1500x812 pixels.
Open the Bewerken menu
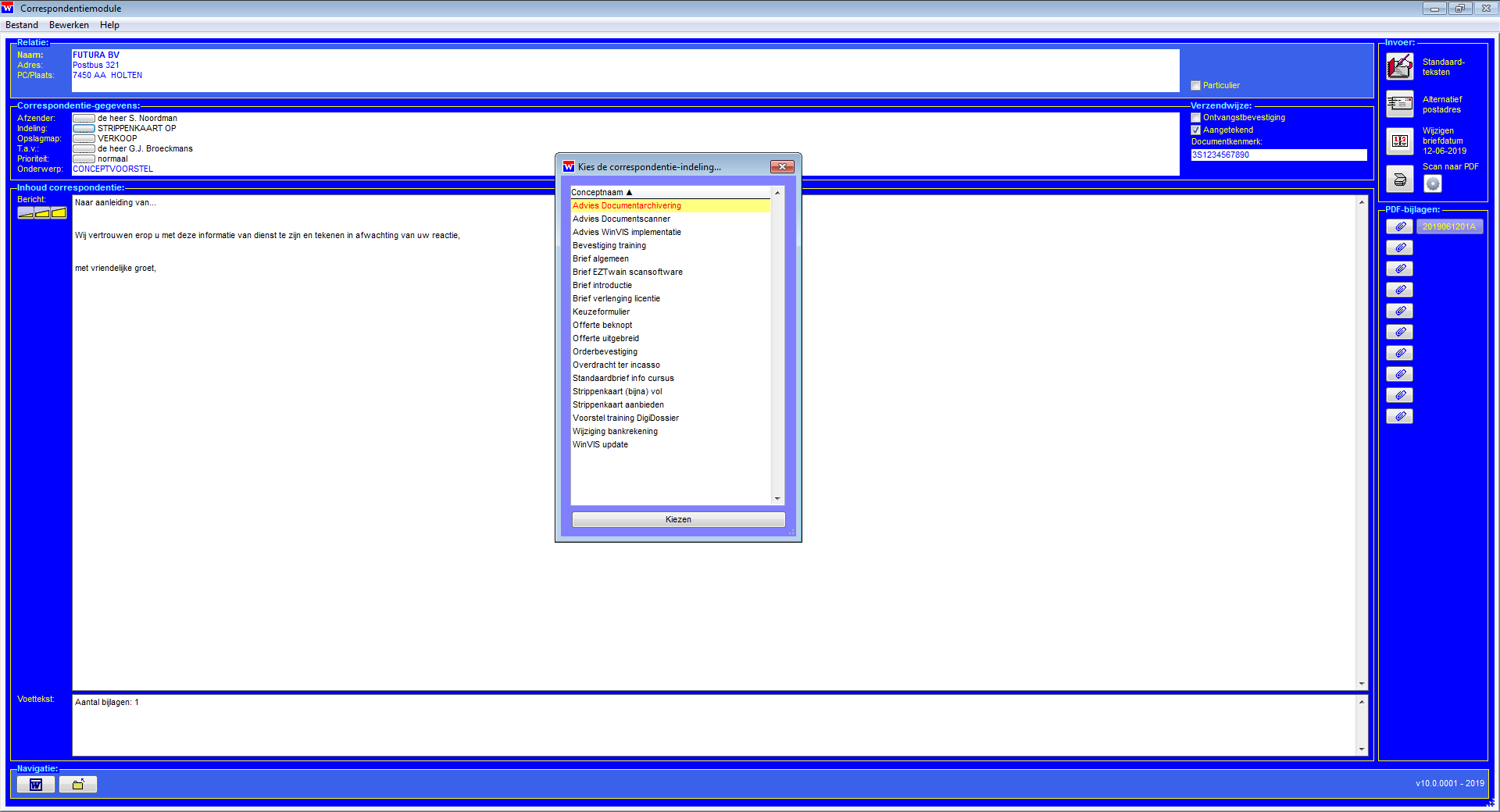point(69,25)
